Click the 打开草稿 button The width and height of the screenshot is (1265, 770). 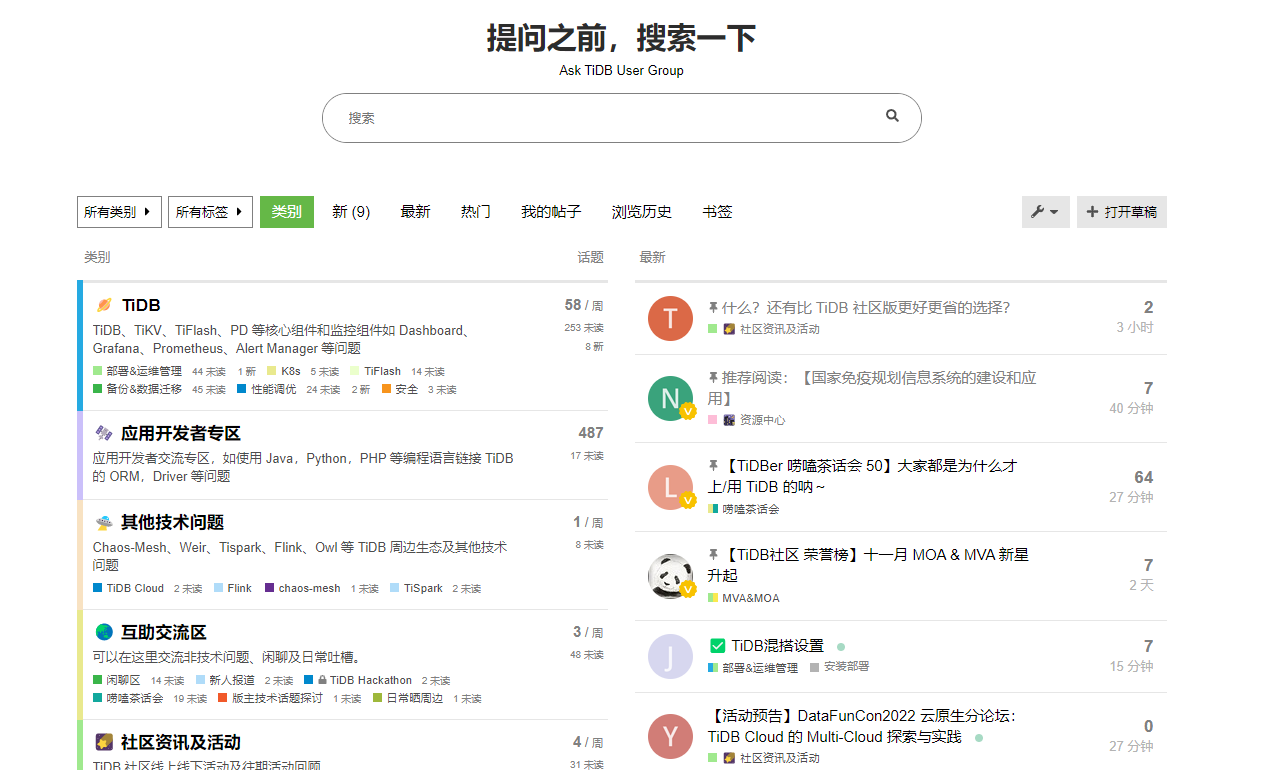(x=1122, y=212)
